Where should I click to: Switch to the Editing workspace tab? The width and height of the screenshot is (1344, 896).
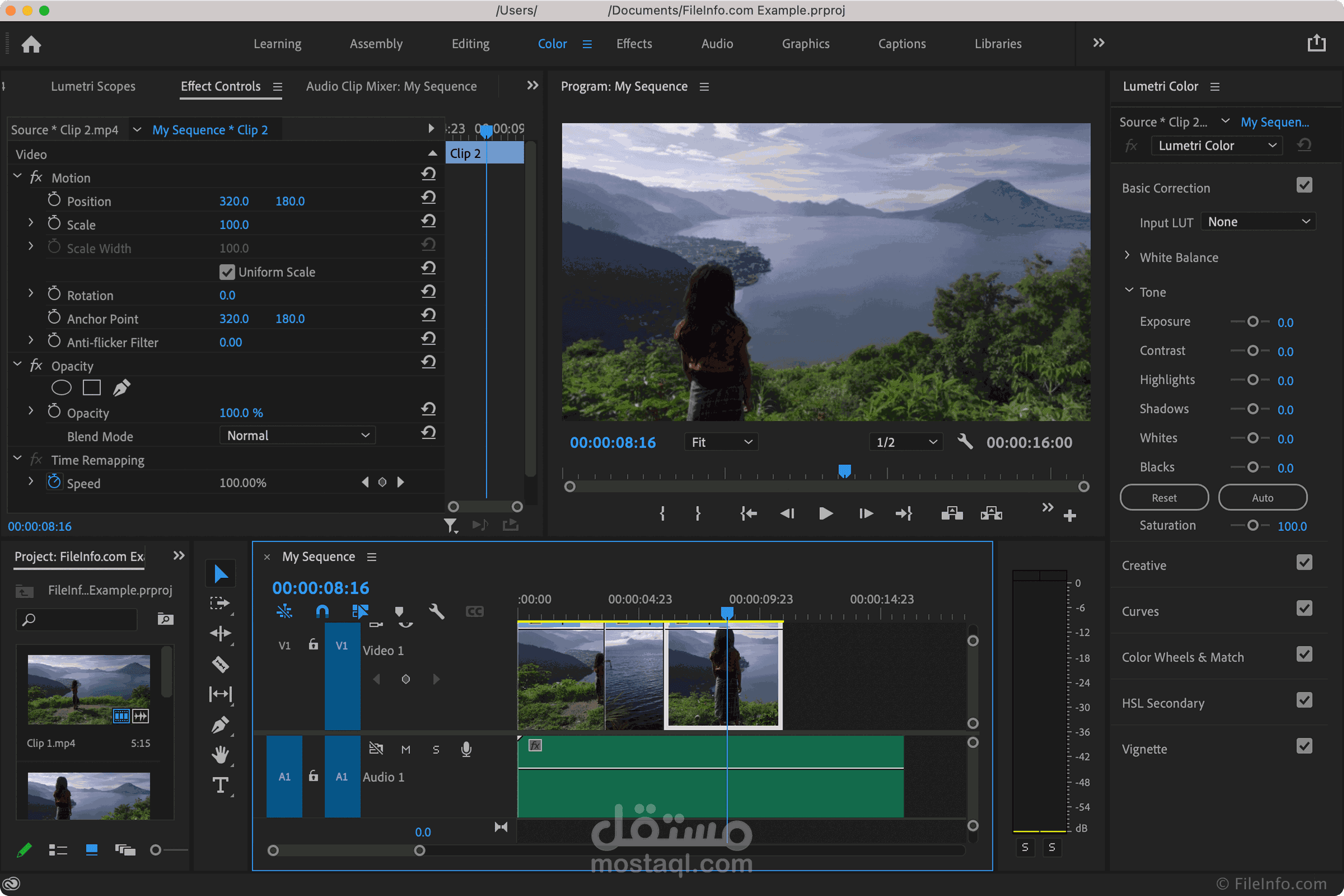click(x=470, y=44)
